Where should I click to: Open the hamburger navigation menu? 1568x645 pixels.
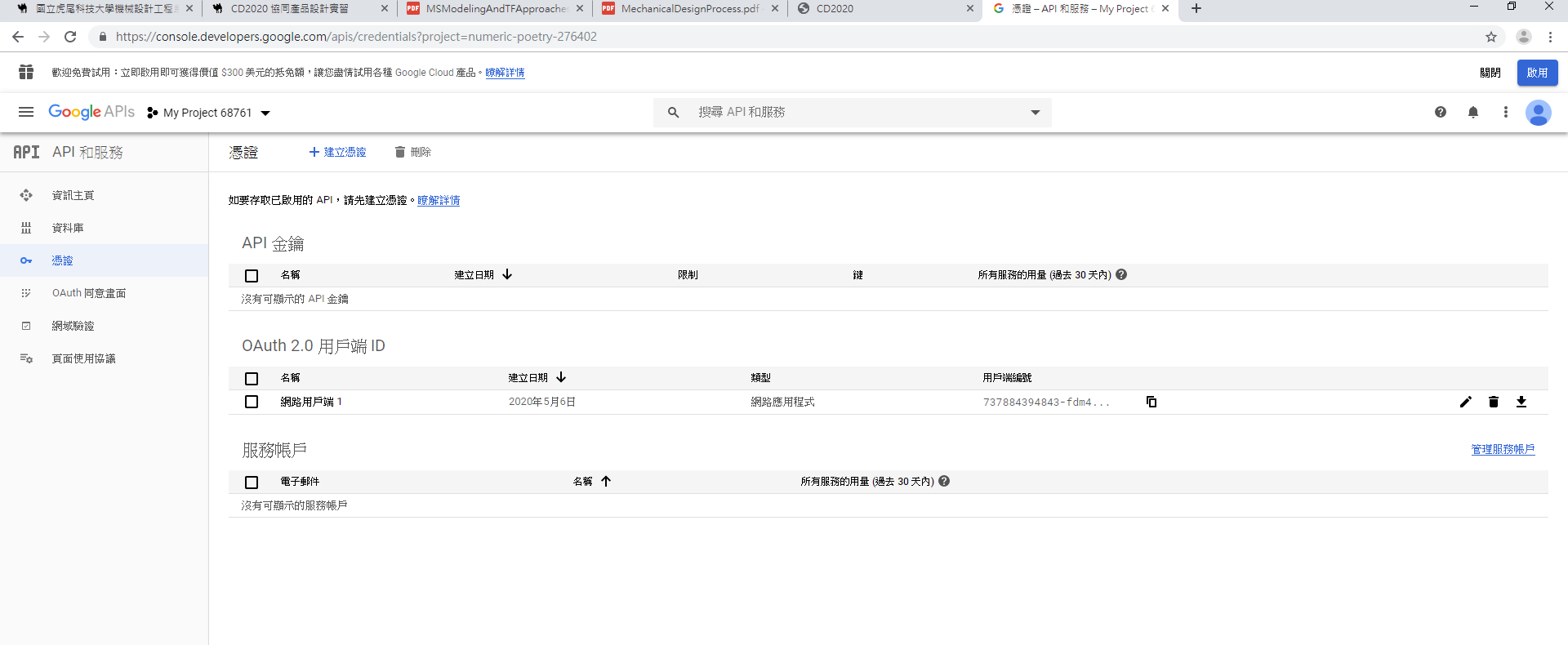coord(26,112)
